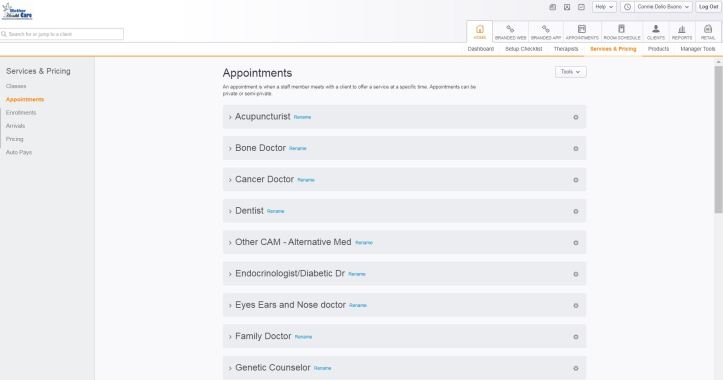Click the clock icon beside user name
723x380 pixels.
[627, 7]
